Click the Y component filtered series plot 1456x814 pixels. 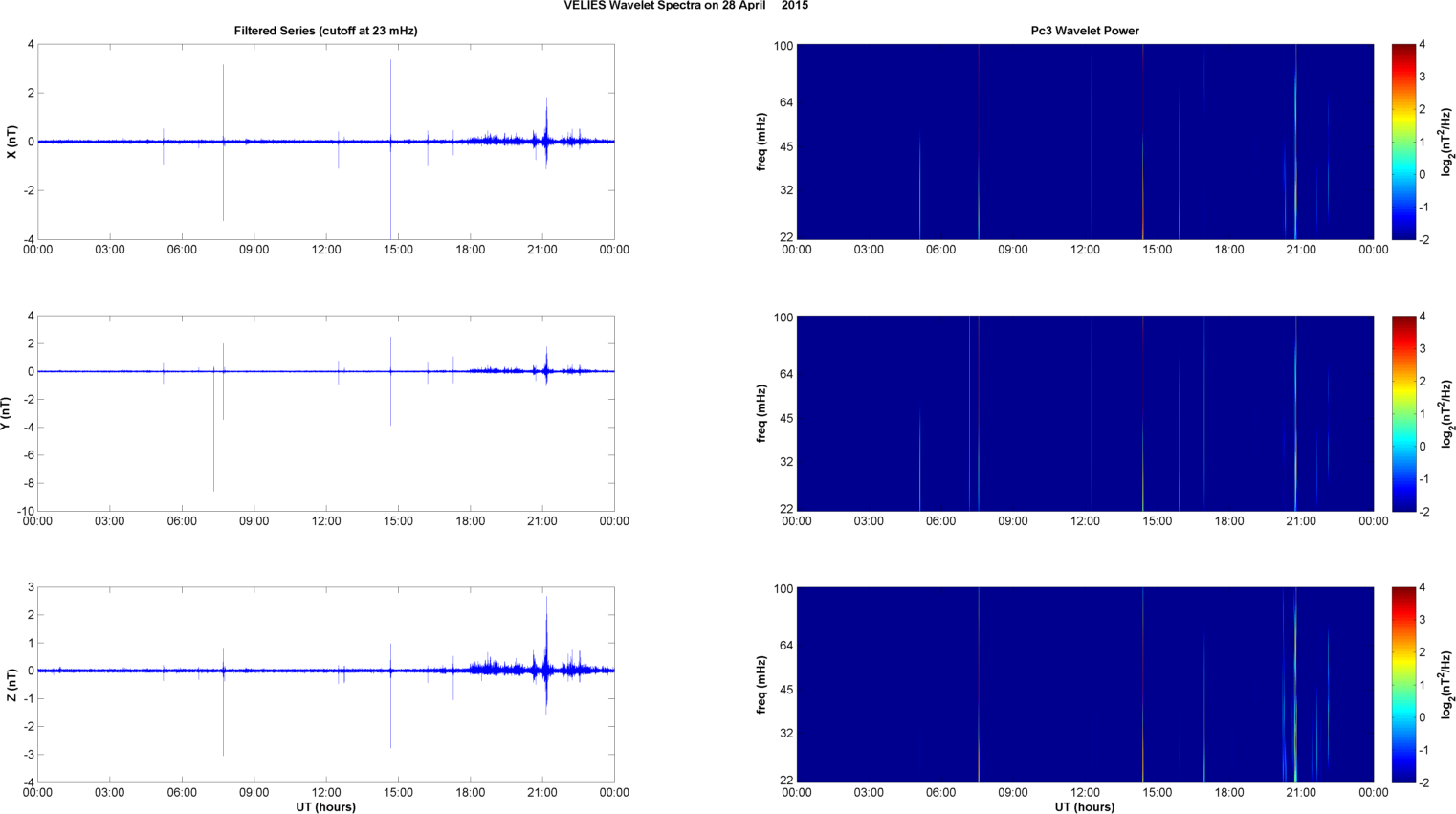pos(325,413)
